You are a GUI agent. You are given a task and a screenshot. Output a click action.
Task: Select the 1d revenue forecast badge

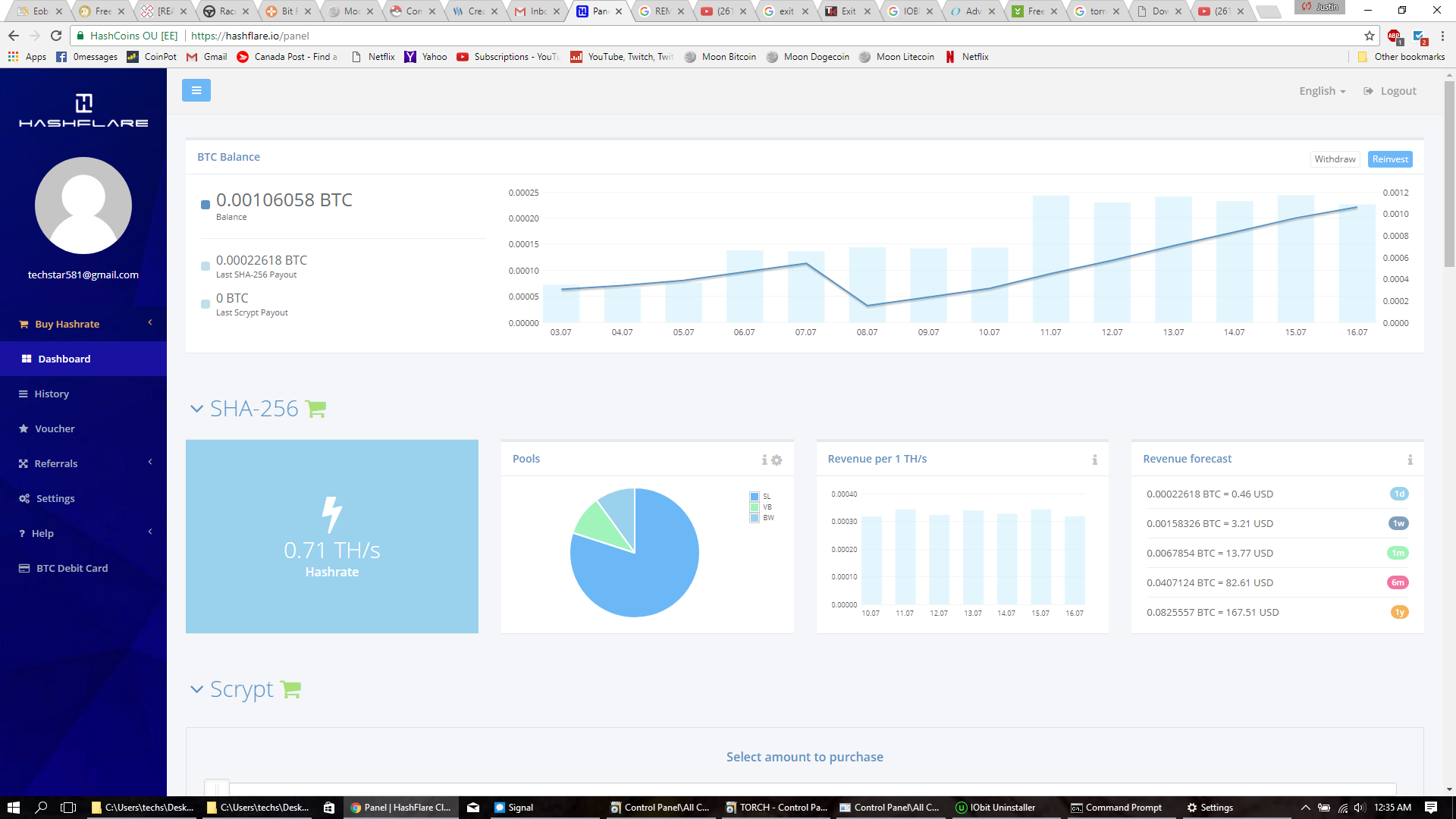1399,494
